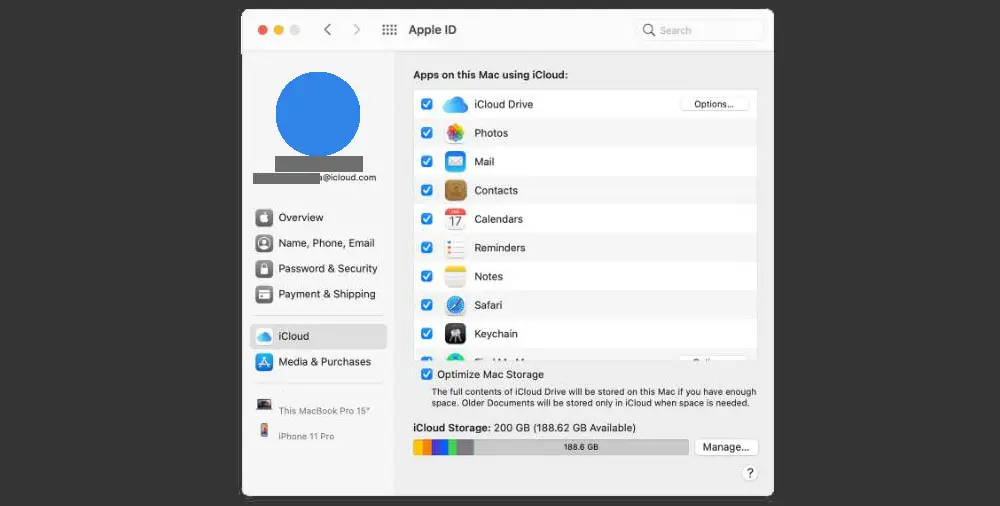Uncheck the Keychain checkbox
The image size is (1000, 506).
pyautogui.click(x=427, y=334)
